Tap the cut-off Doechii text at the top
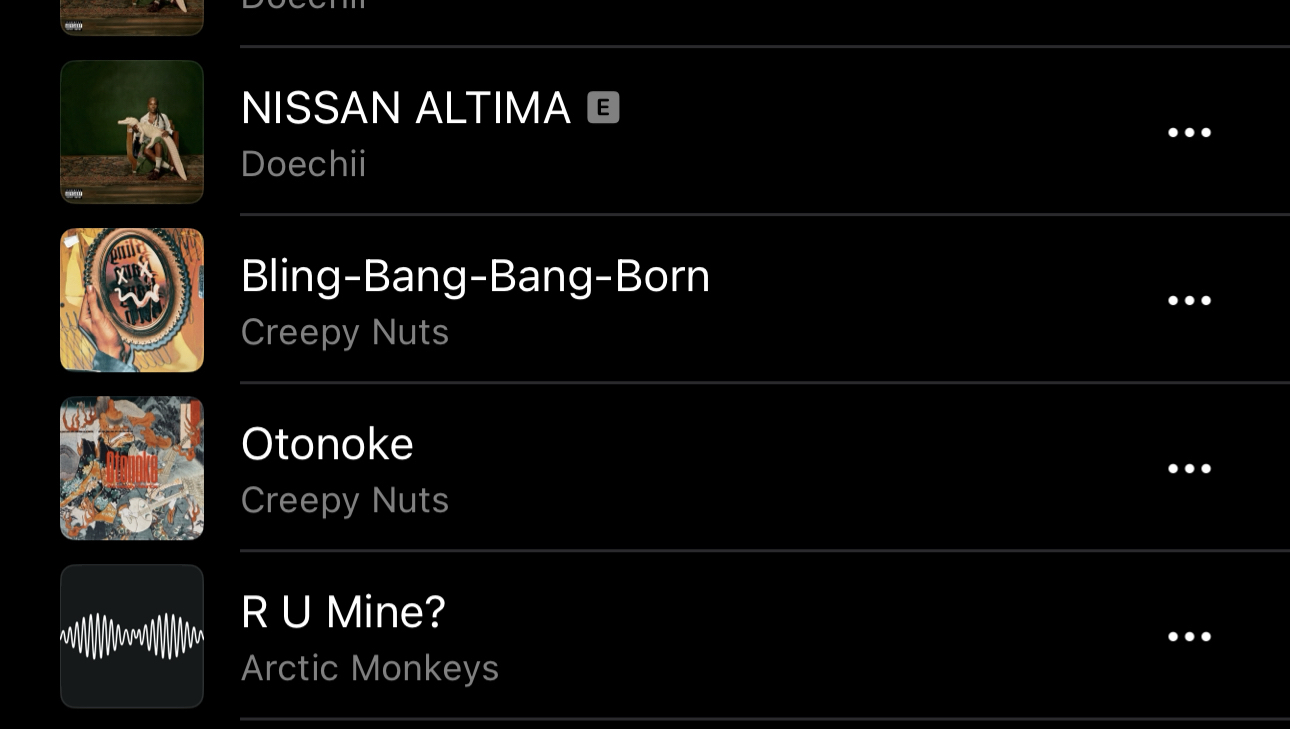The image size is (1290, 729). click(303, 6)
